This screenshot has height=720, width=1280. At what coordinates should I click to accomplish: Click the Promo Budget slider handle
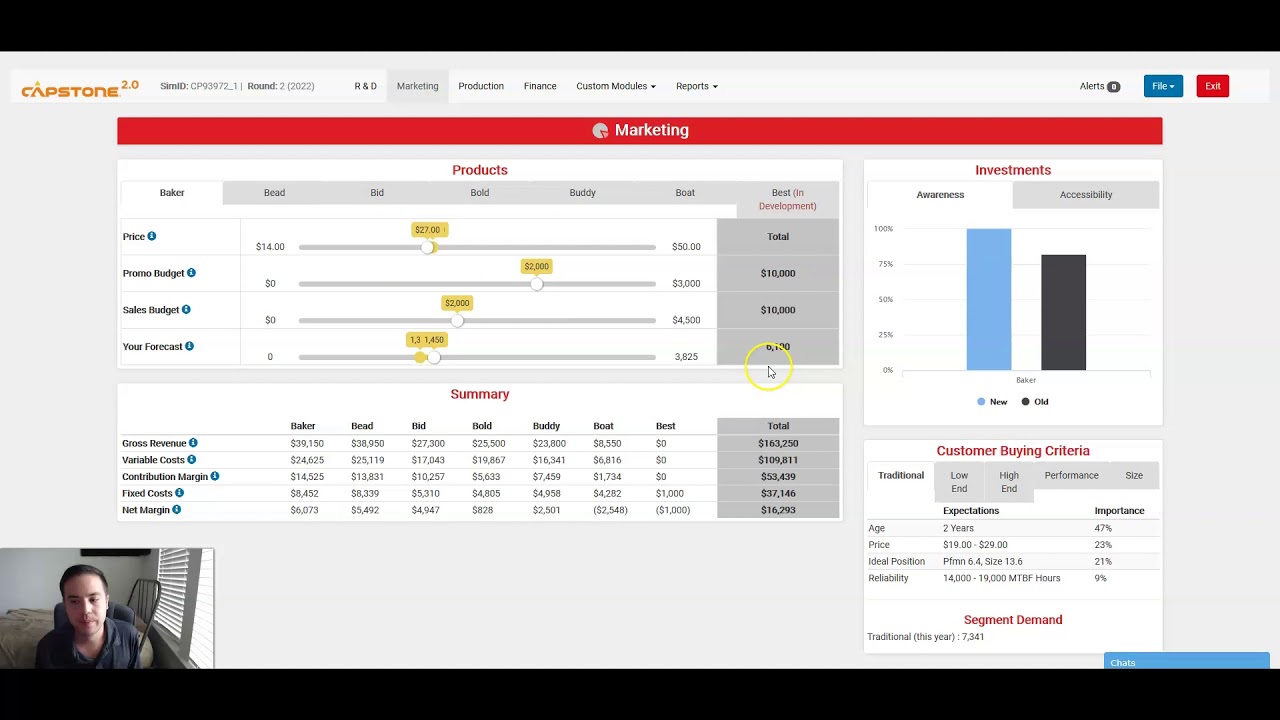(537, 284)
